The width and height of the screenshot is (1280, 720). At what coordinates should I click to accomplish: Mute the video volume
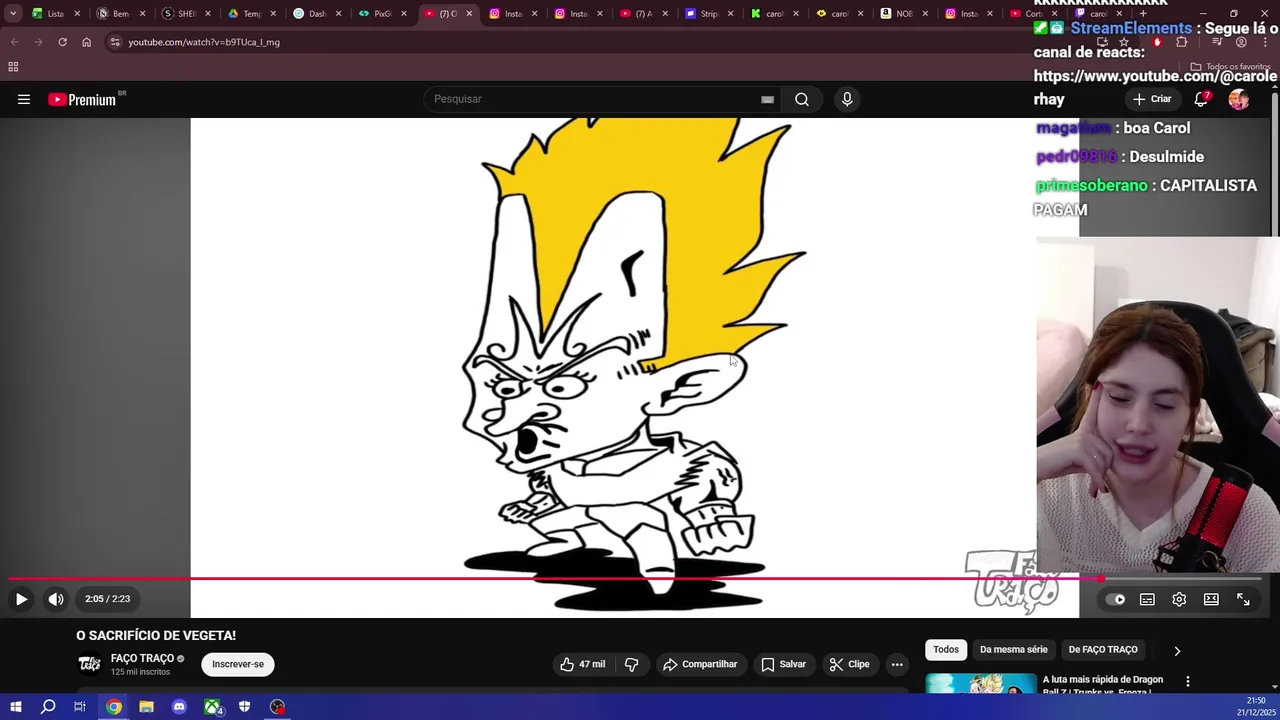(x=56, y=599)
